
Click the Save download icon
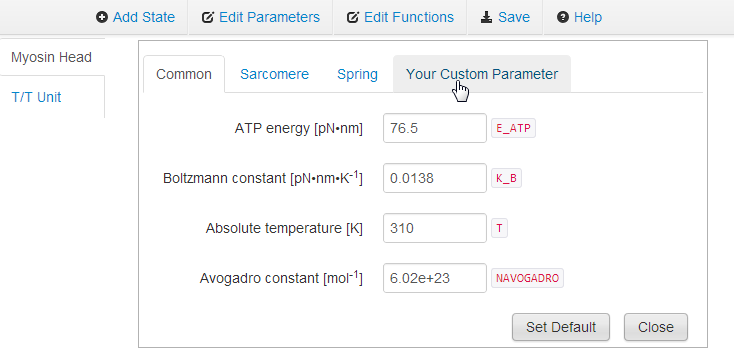click(487, 18)
